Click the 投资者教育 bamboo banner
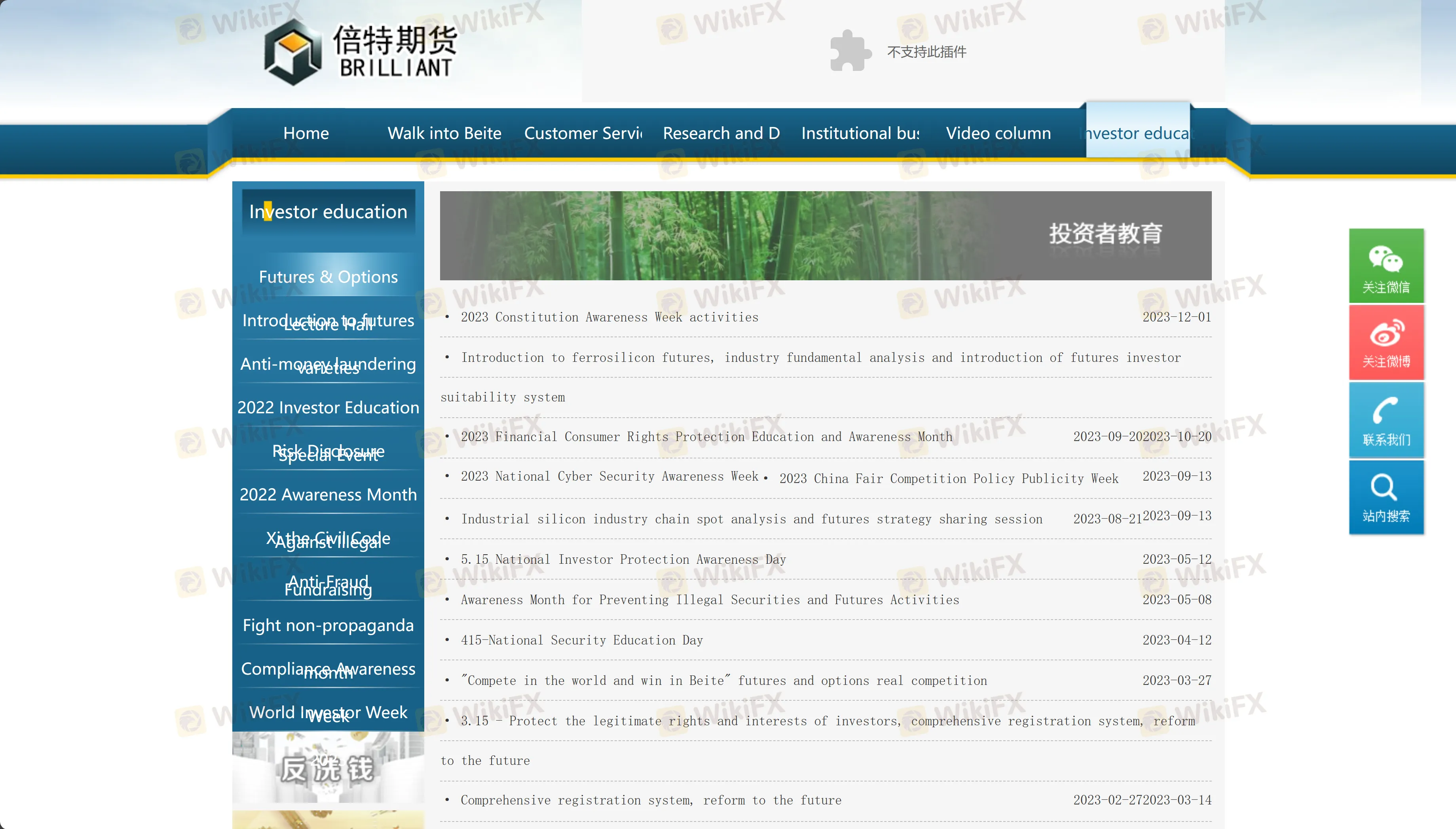 point(825,235)
